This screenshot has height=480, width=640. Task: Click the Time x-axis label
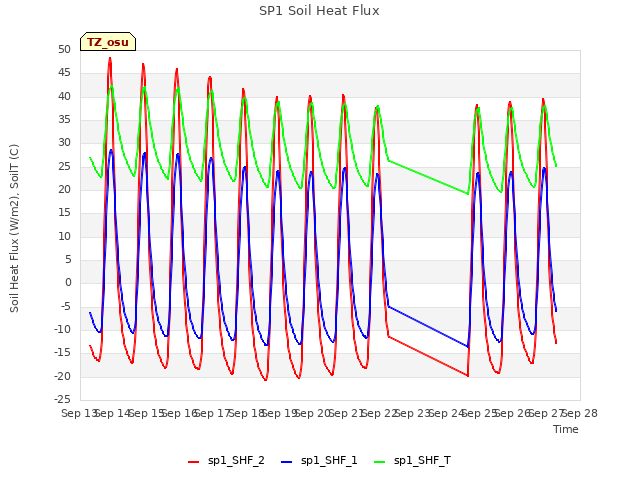click(566, 429)
